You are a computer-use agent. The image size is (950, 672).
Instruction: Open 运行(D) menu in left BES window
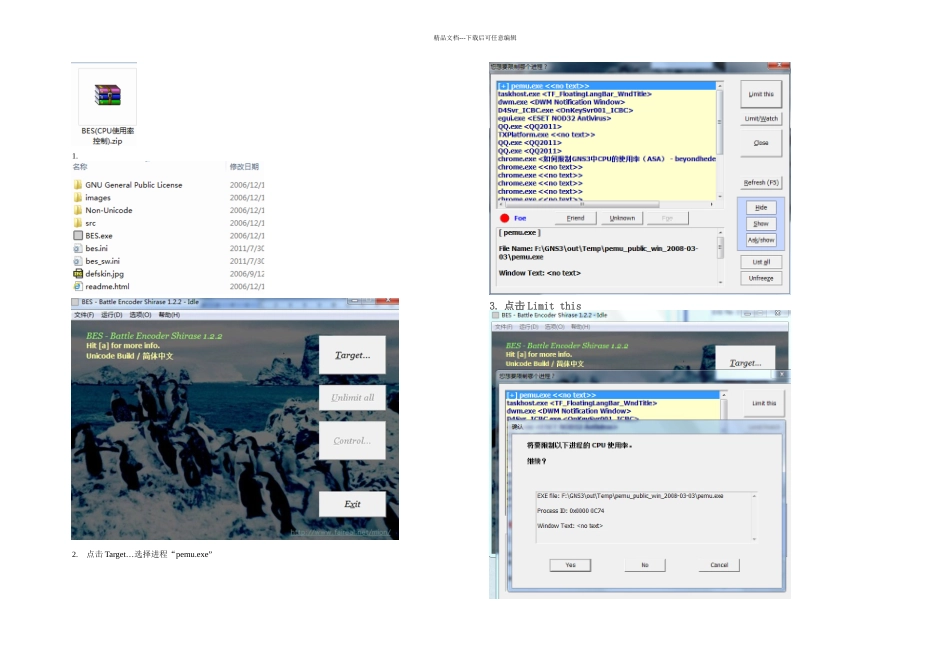(x=111, y=315)
